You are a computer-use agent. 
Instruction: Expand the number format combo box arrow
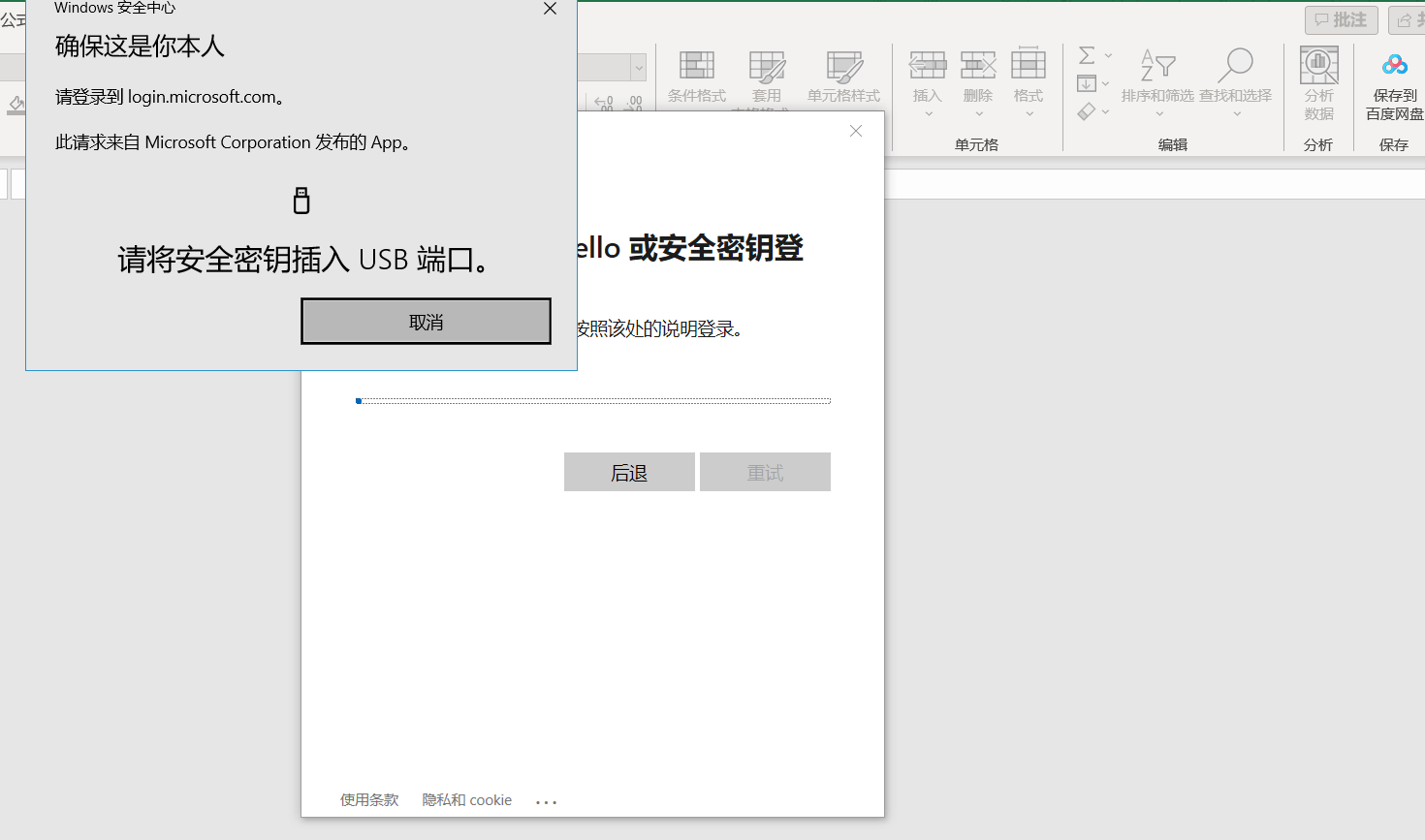(x=639, y=67)
